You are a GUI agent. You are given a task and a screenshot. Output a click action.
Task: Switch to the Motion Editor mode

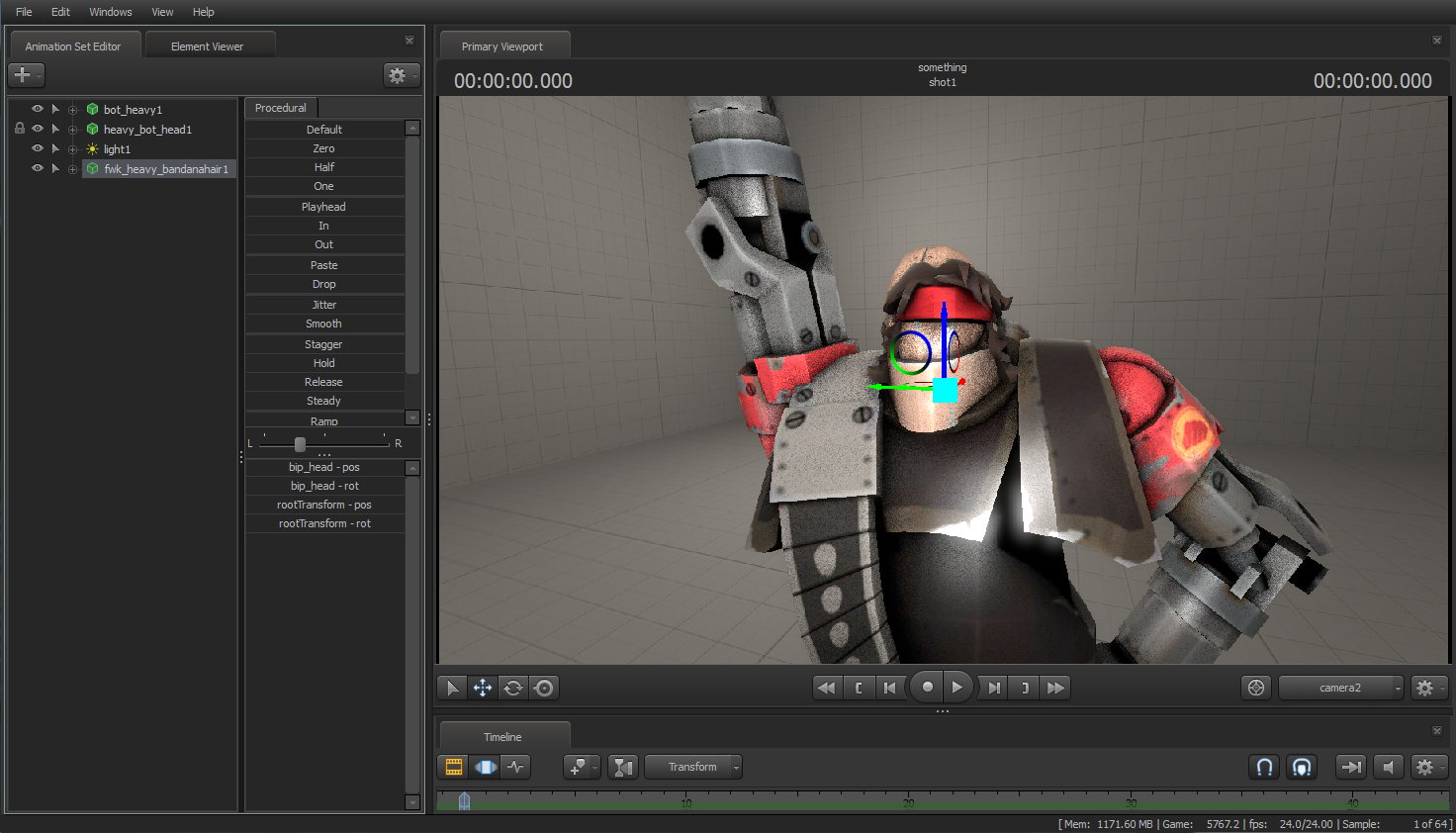(486, 767)
